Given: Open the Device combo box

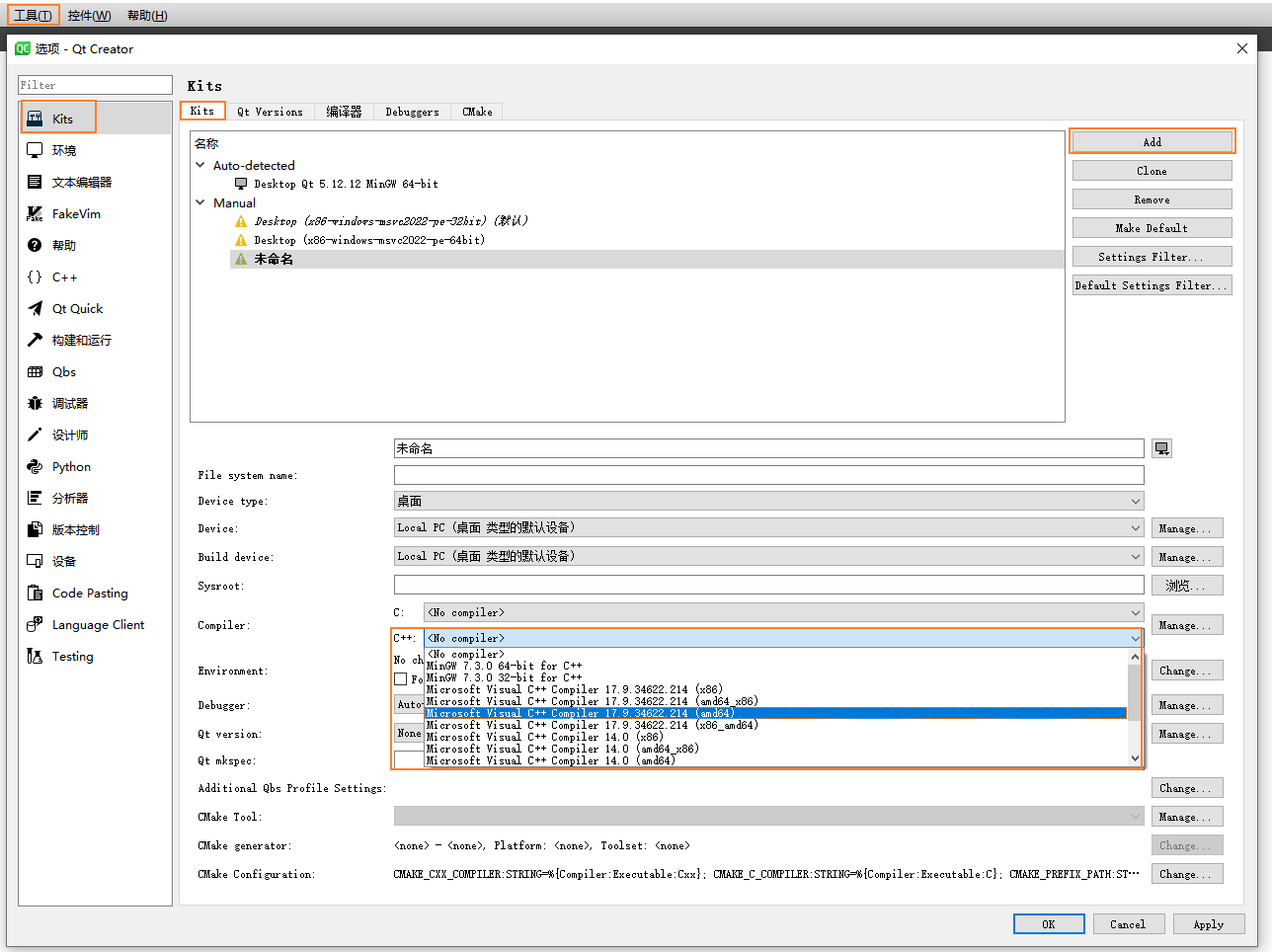Looking at the screenshot, I should coord(768,528).
